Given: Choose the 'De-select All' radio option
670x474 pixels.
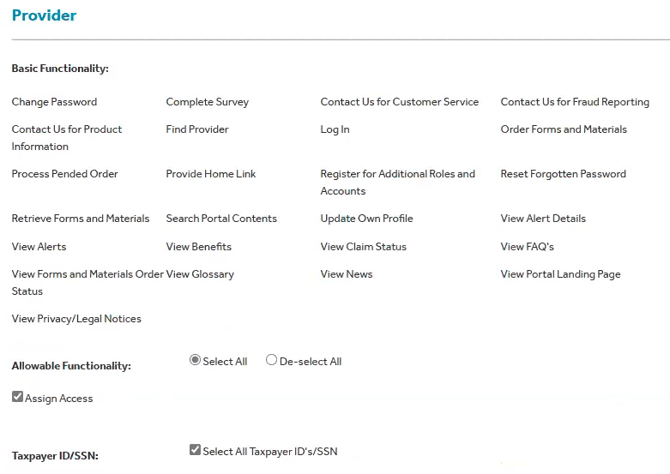Looking at the screenshot, I should [272, 361].
